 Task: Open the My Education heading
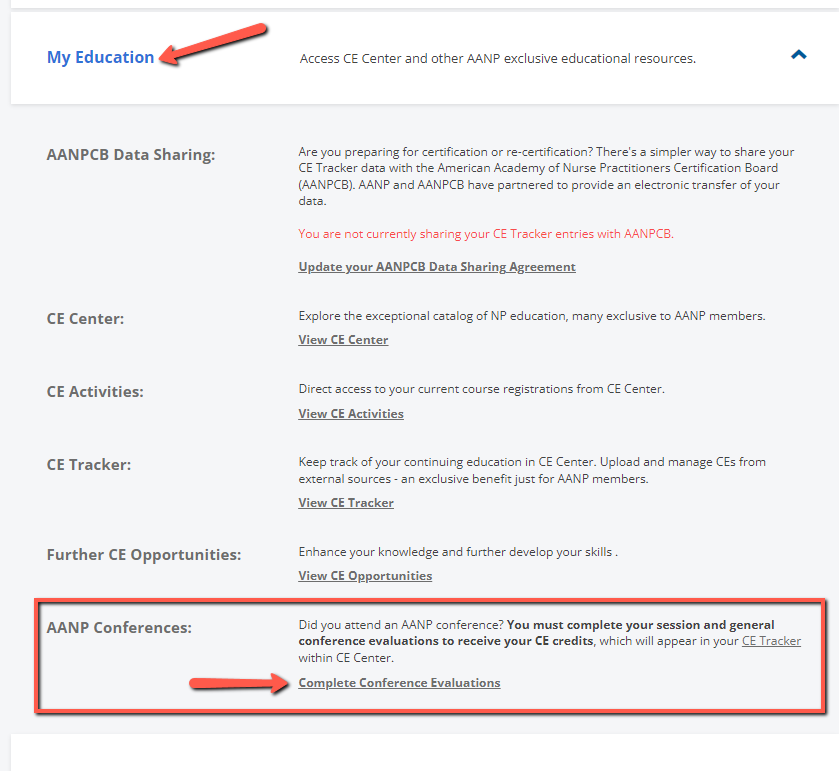(101, 57)
